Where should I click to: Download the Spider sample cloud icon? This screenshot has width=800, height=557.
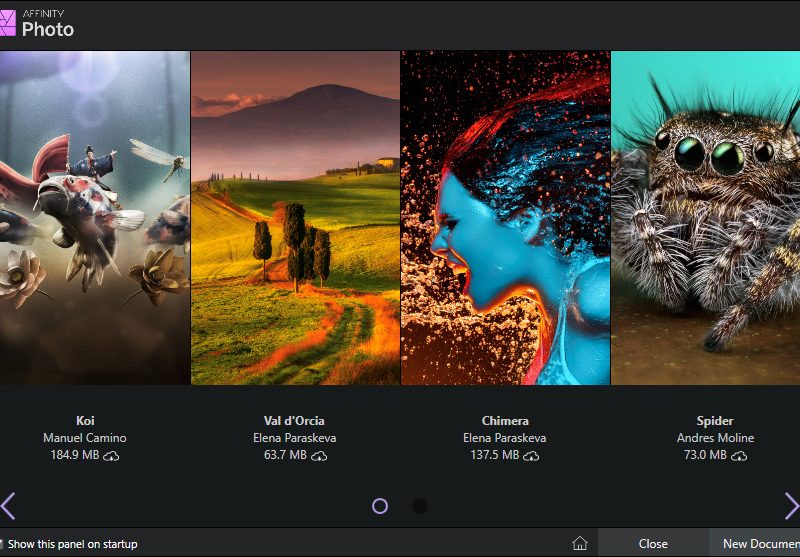739,455
